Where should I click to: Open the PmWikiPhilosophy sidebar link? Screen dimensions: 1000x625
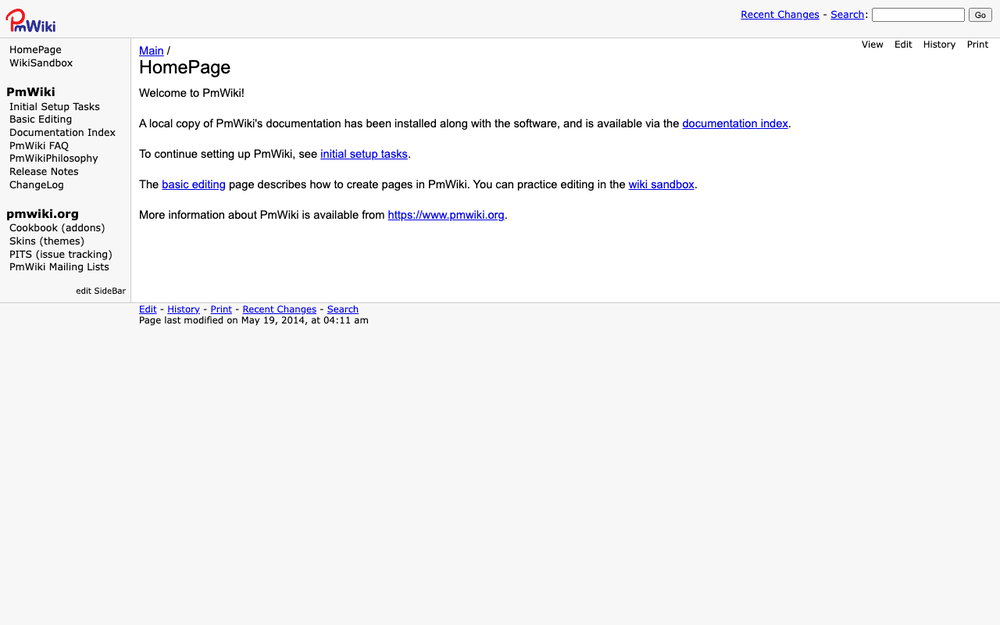point(54,158)
